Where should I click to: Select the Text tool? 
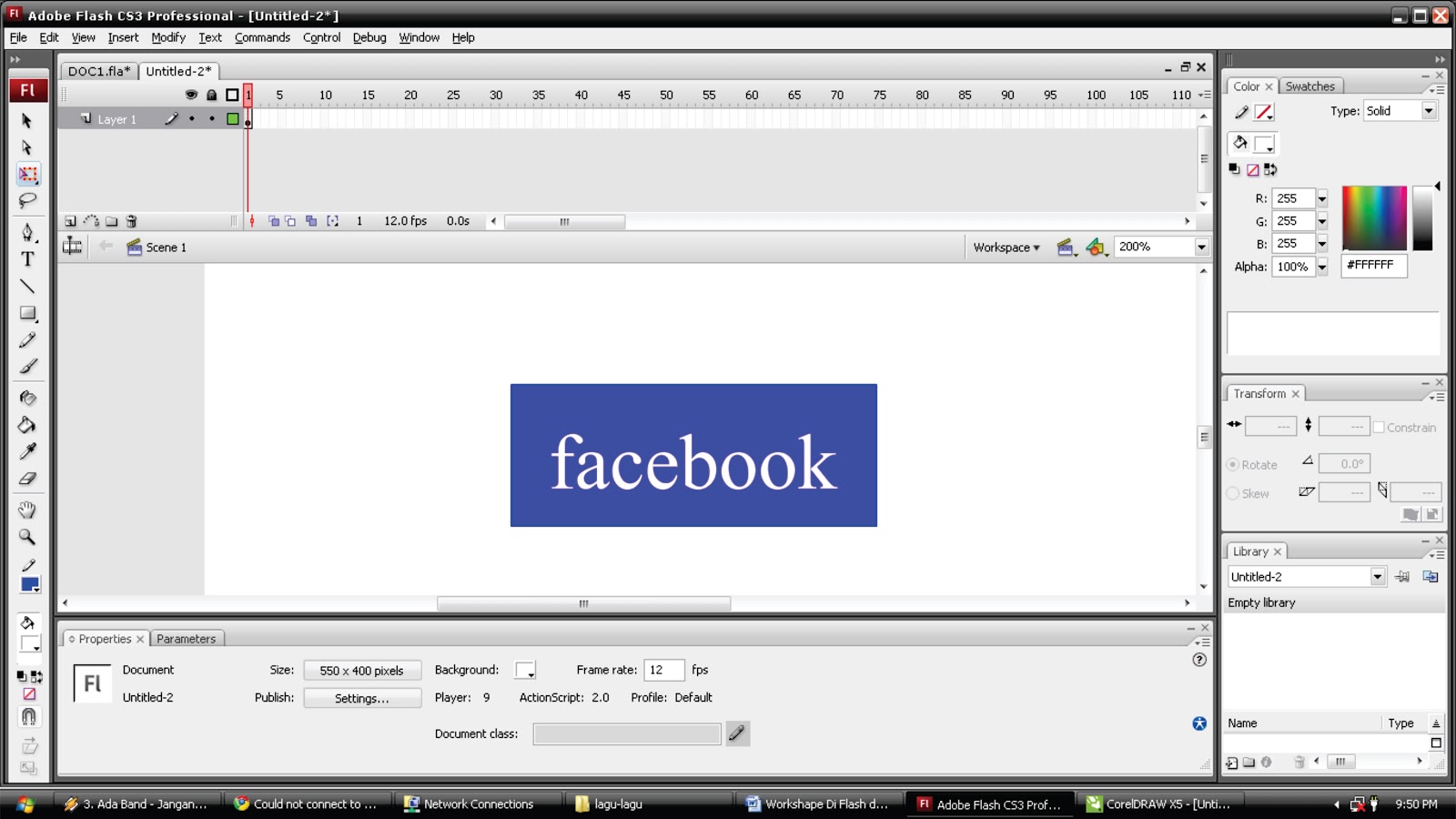[x=27, y=259]
